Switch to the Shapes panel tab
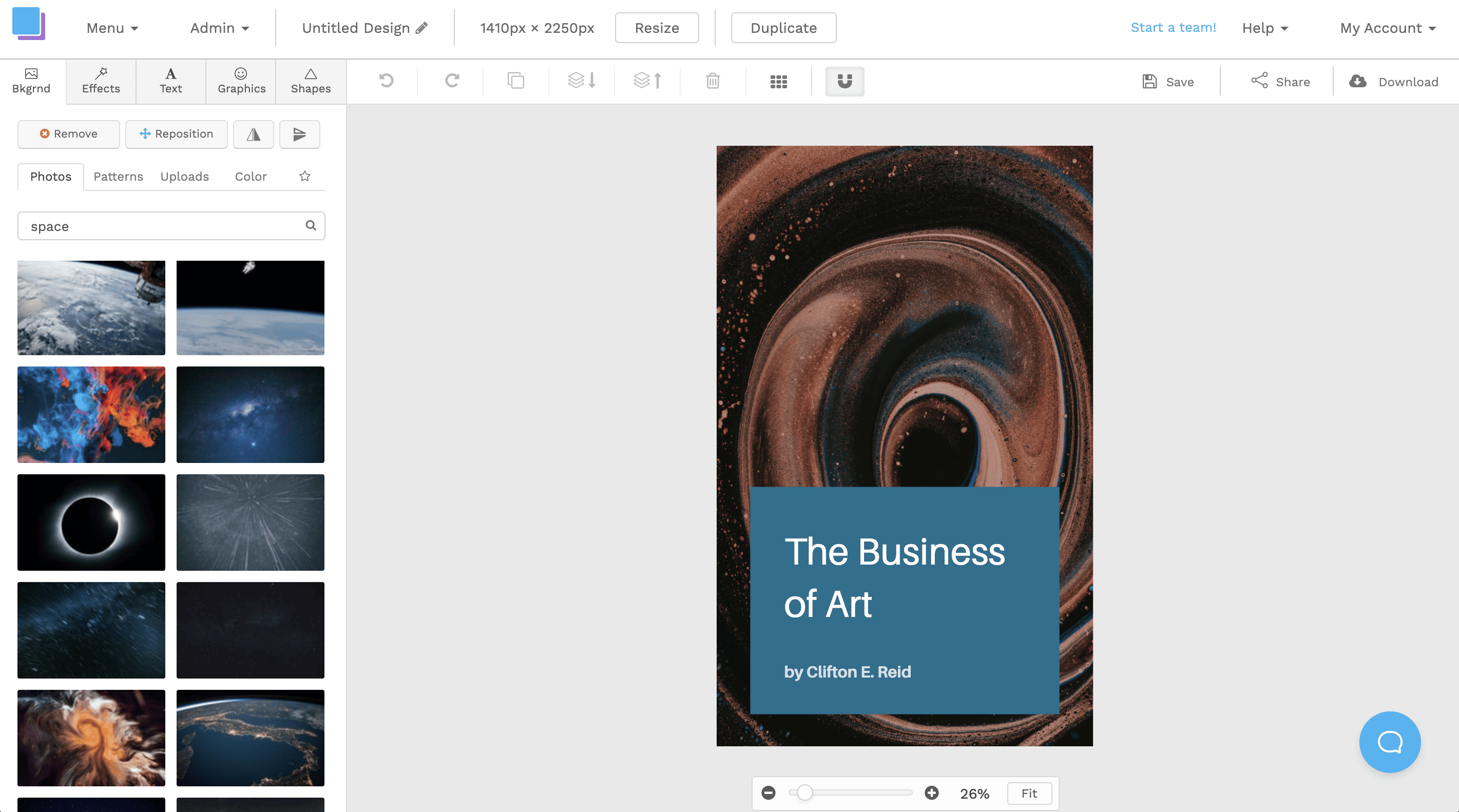1459x812 pixels. pos(310,80)
